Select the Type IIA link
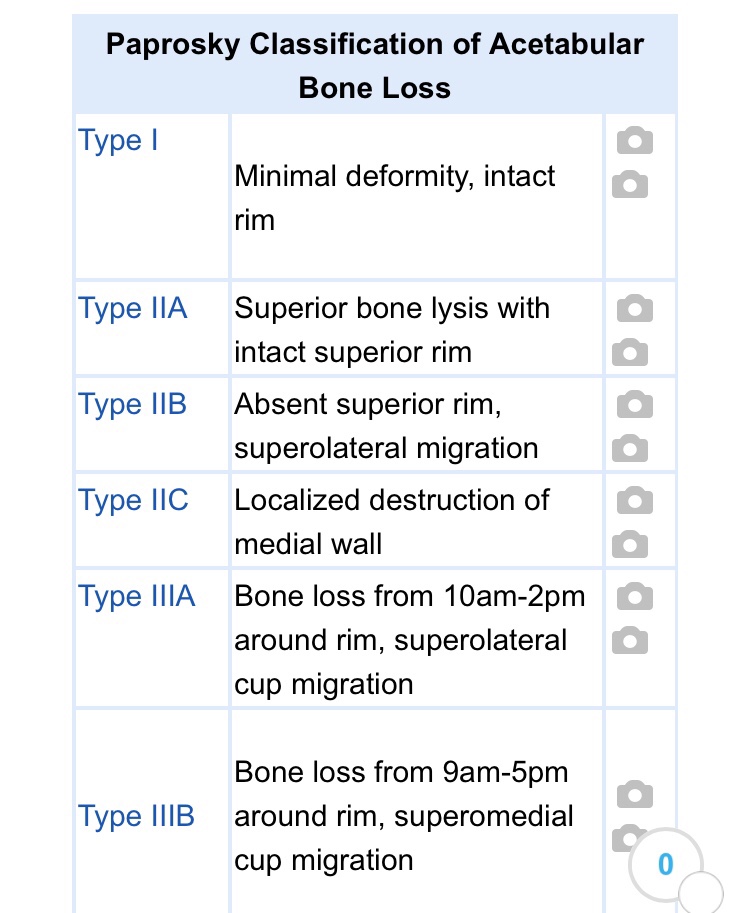This screenshot has width=750, height=913. [132, 309]
